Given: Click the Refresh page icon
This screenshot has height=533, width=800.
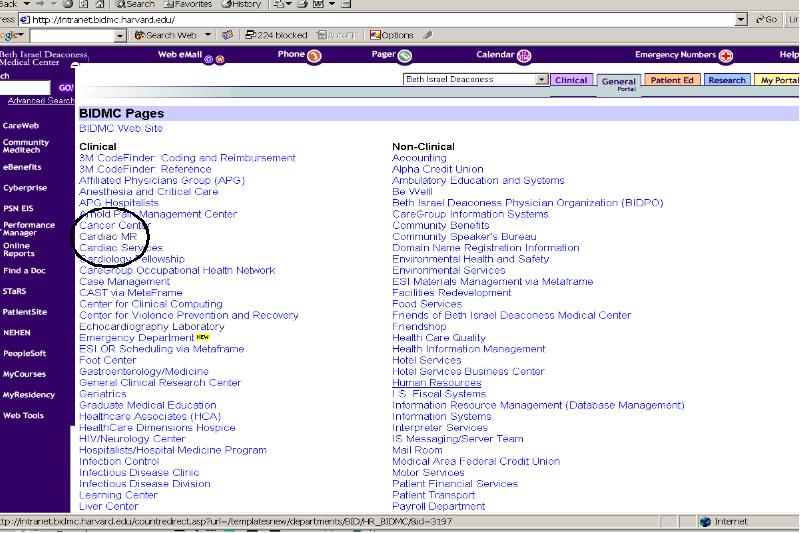Looking at the screenshot, I should pyautogui.click(x=84, y=4).
